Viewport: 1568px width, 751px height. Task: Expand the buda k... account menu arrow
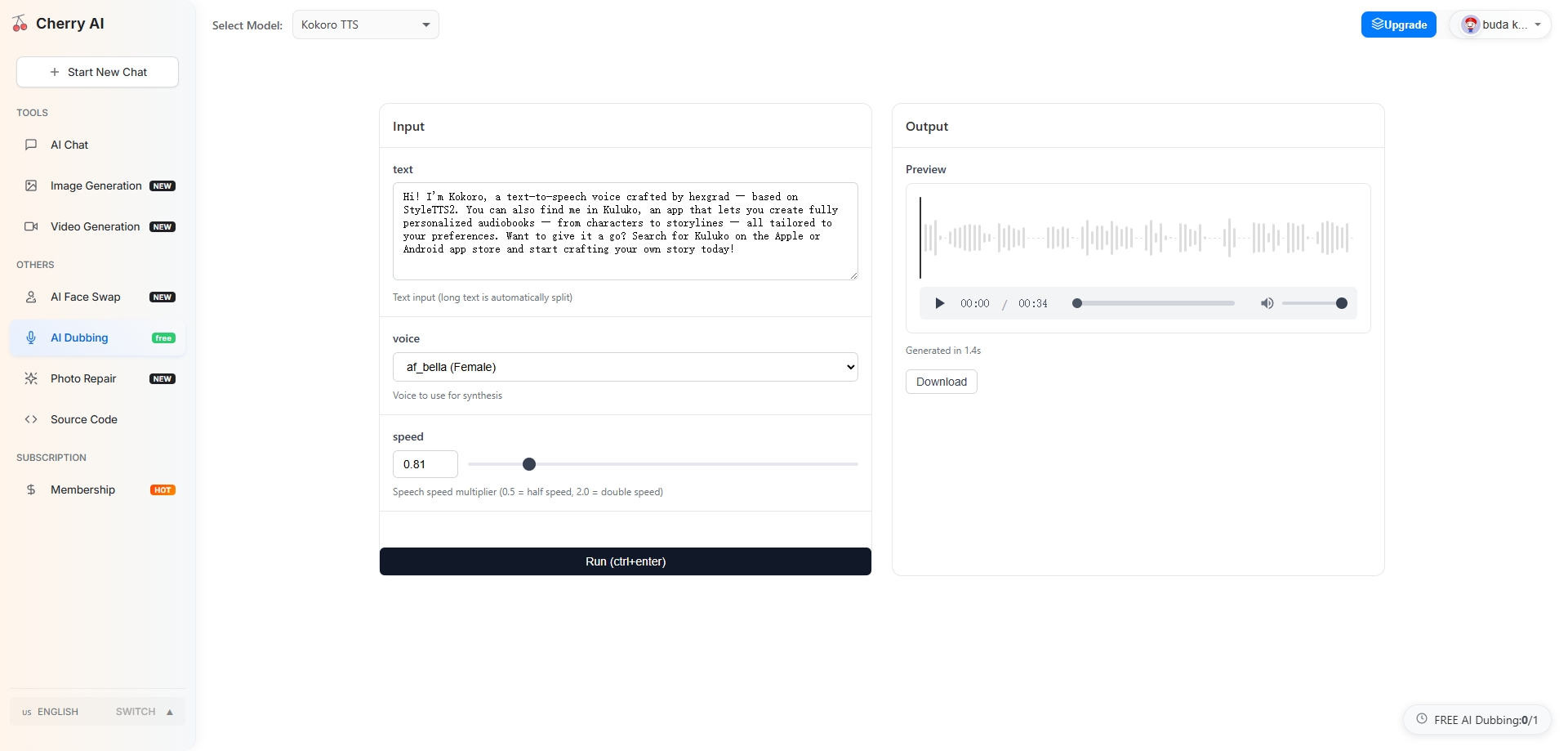coord(1538,25)
